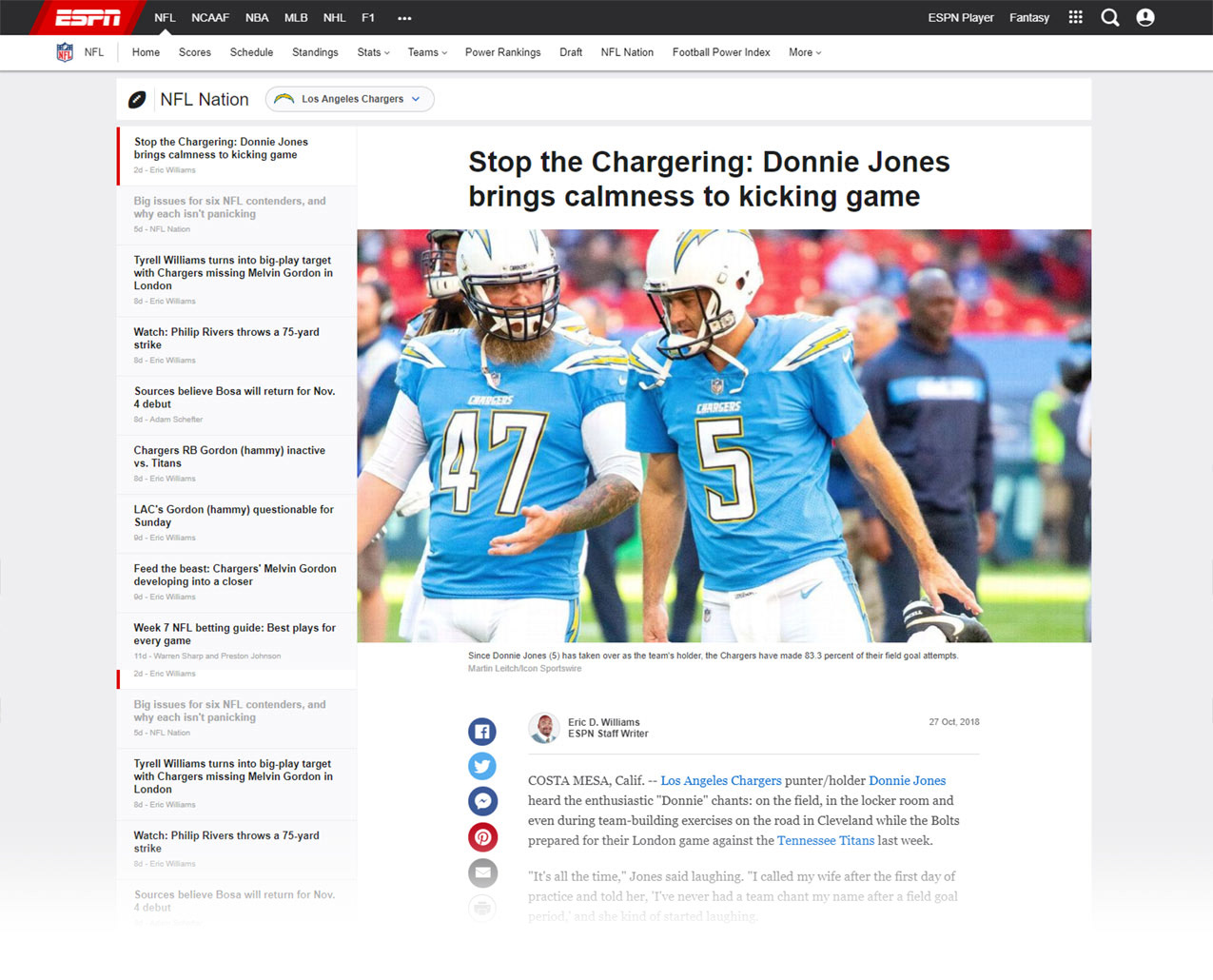Expand the Stats submenu

coord(374,52)
